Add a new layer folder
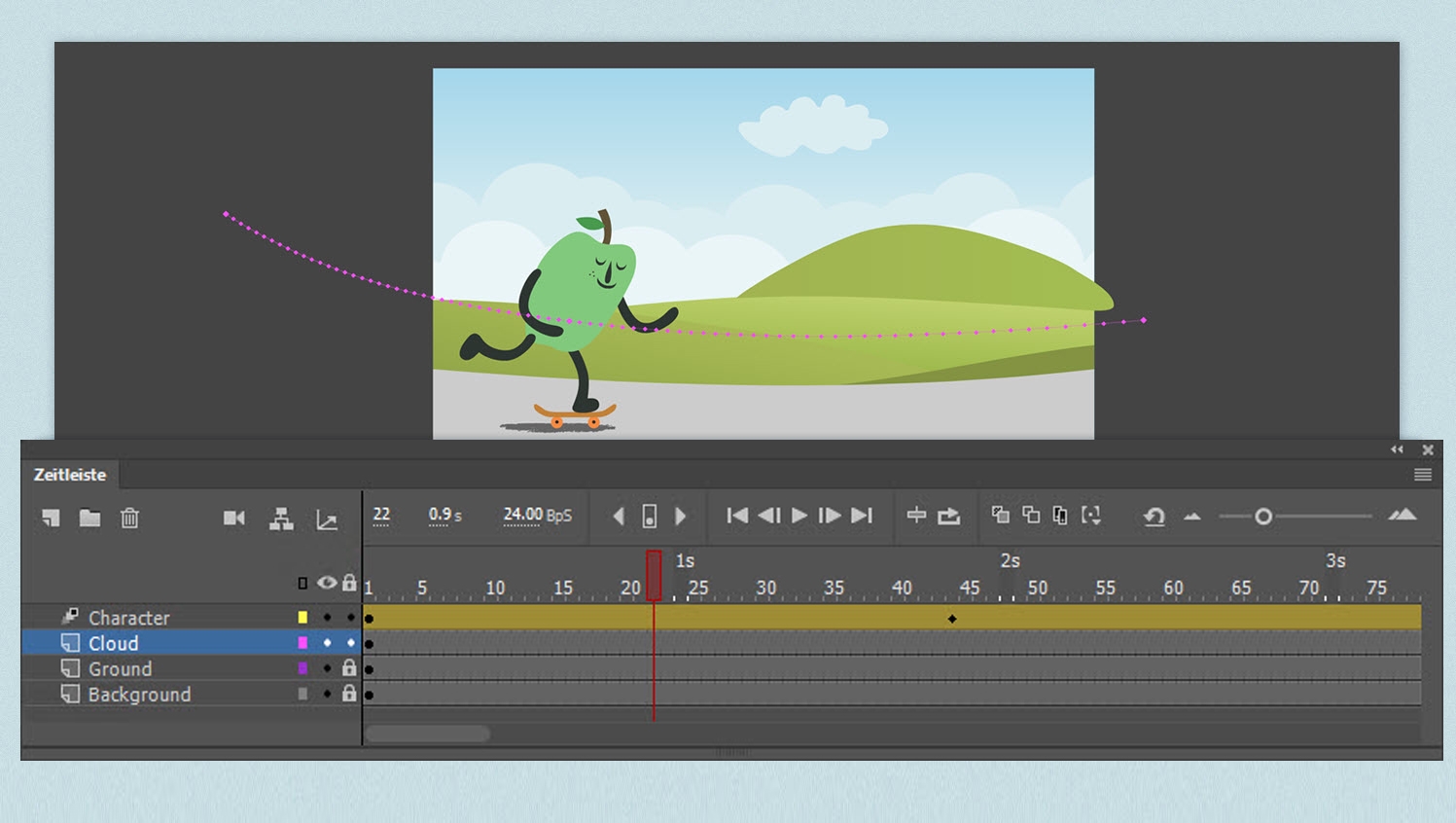This screenshot has height=823, width=1456. (x=89, y=518)
